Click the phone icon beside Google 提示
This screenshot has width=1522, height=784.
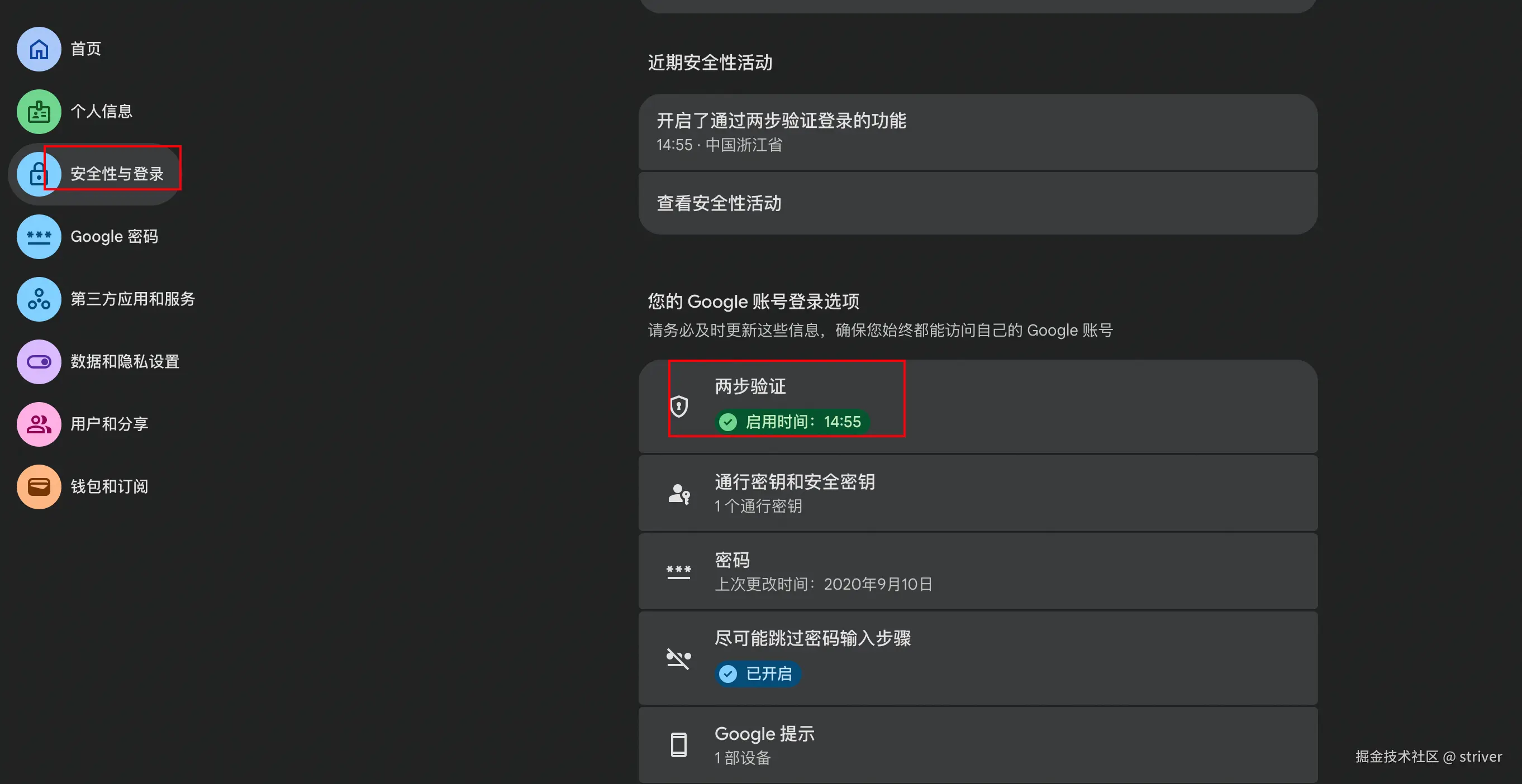679,745
